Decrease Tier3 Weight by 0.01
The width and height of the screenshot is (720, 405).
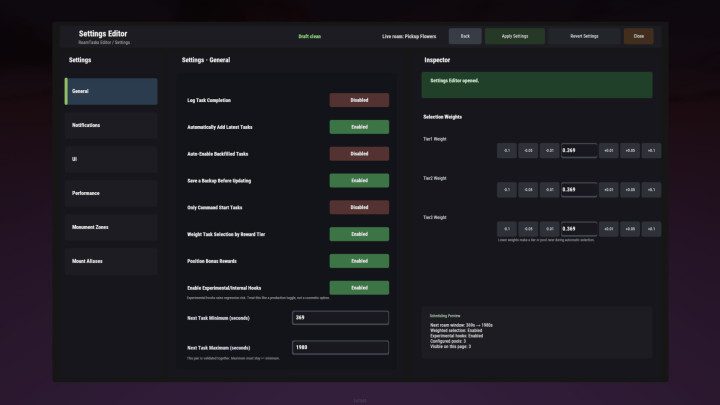tap(550, 229)
